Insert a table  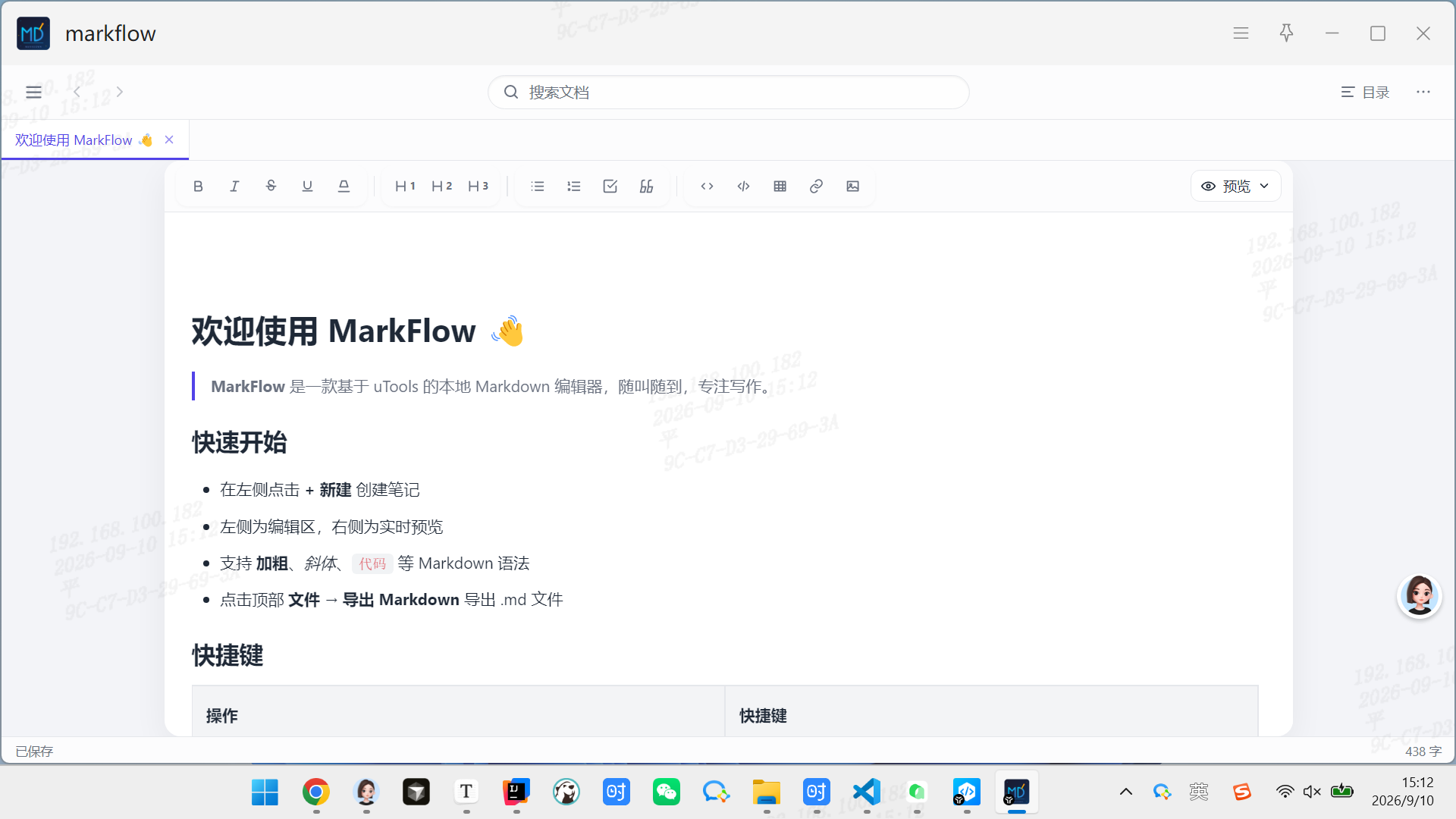click(780, 187)
